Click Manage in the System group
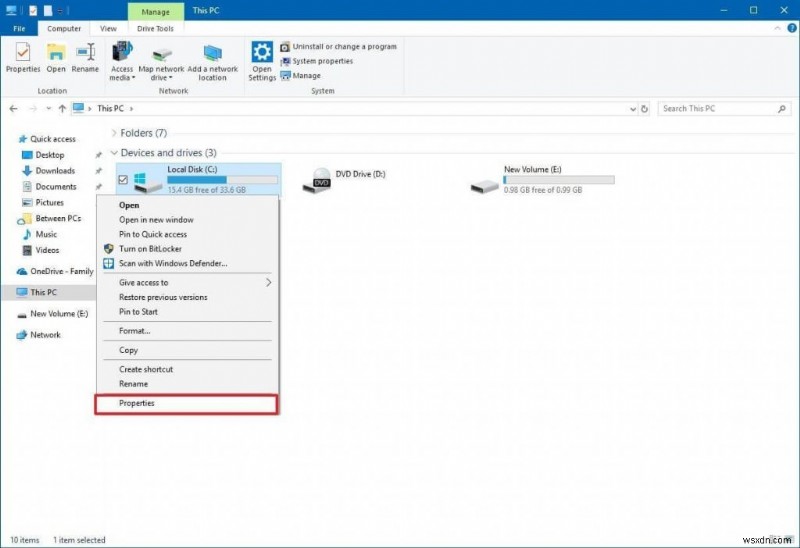Screen dimensions: 800x548 [301, 76]
